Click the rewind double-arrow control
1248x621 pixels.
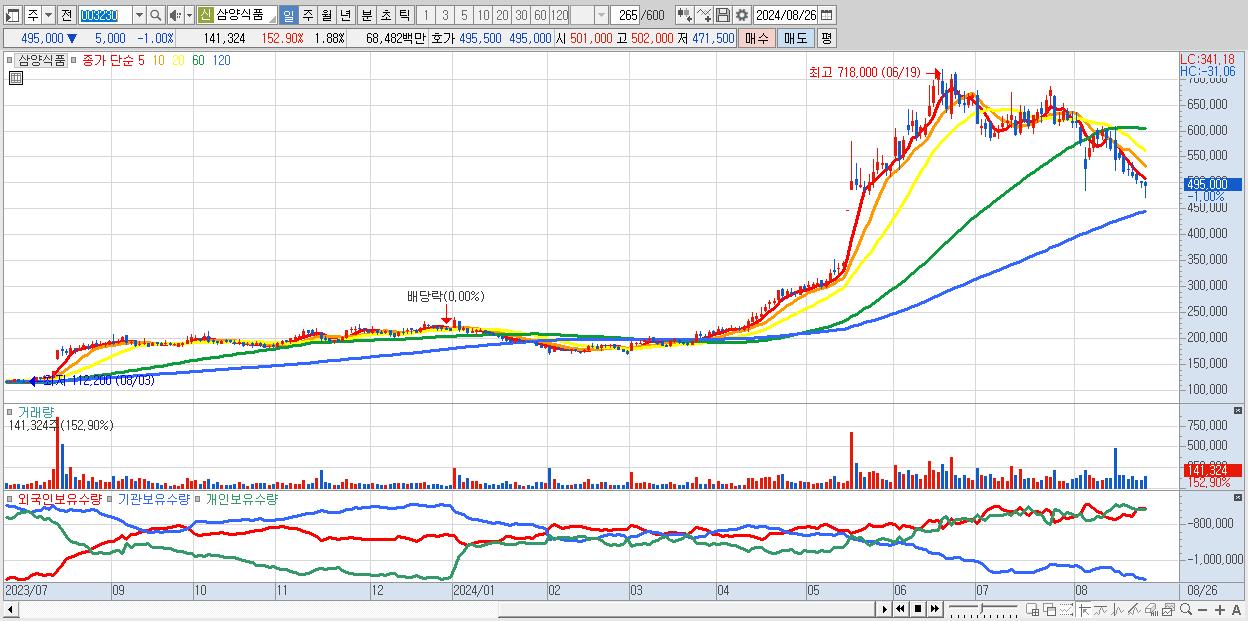coord(900,609)
